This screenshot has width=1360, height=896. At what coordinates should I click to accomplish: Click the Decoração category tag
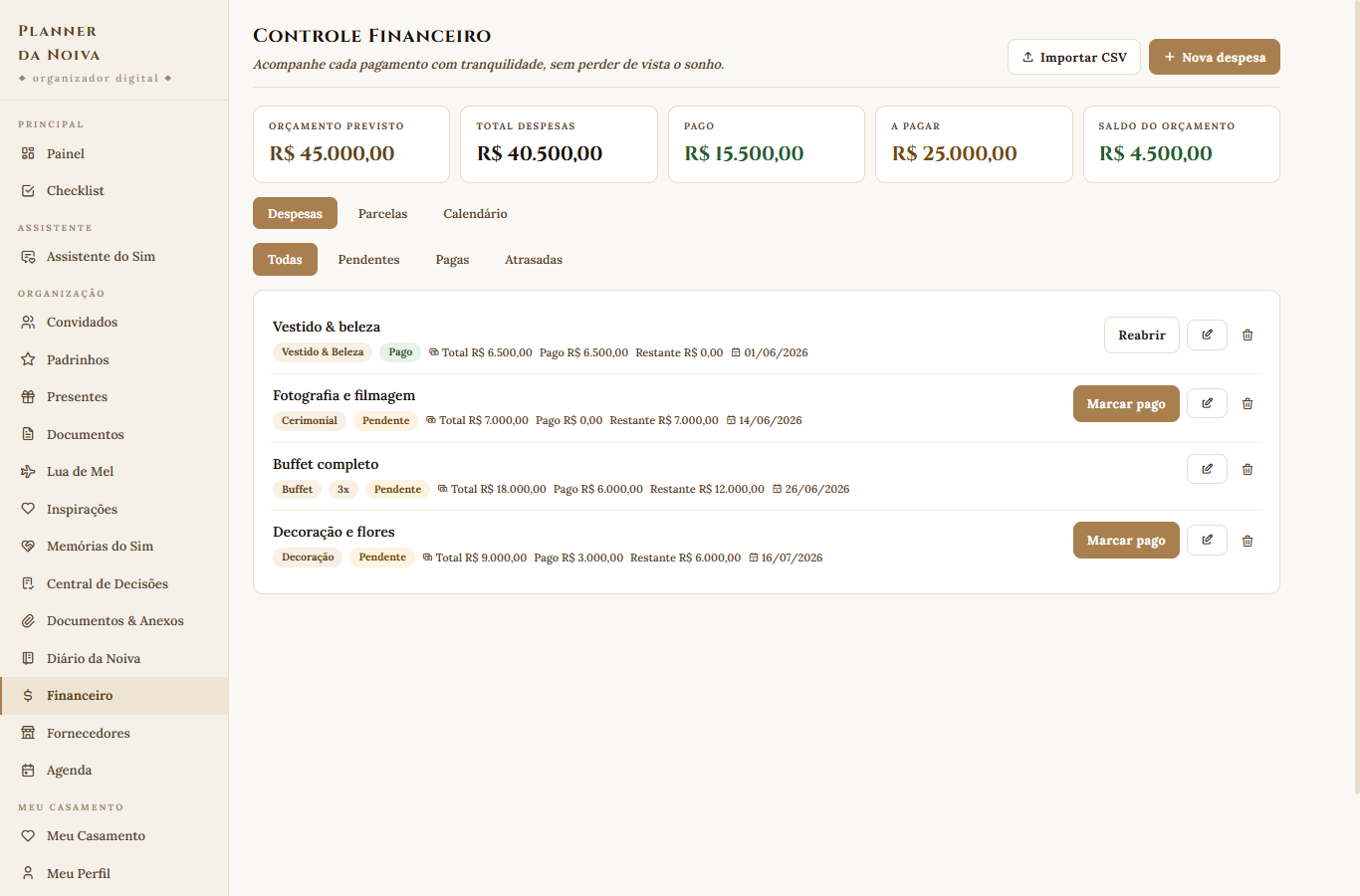(x=308, y=558)
